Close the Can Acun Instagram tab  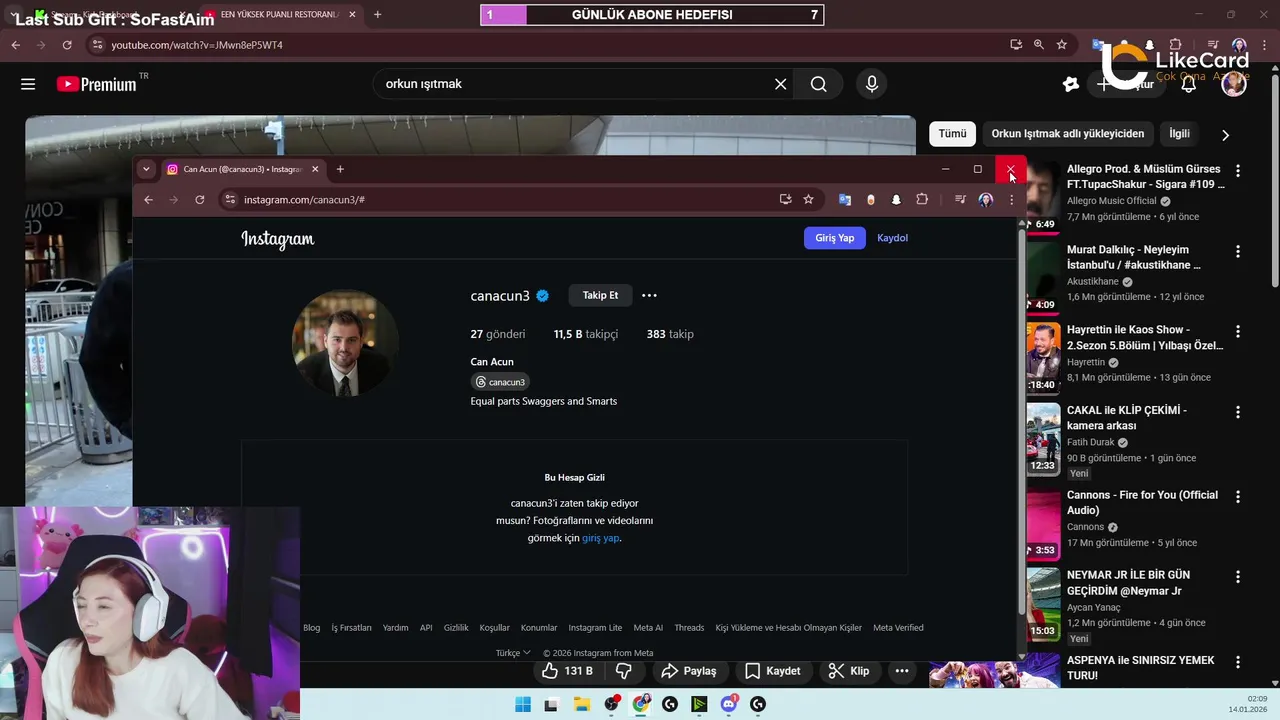tap(315, 169)
